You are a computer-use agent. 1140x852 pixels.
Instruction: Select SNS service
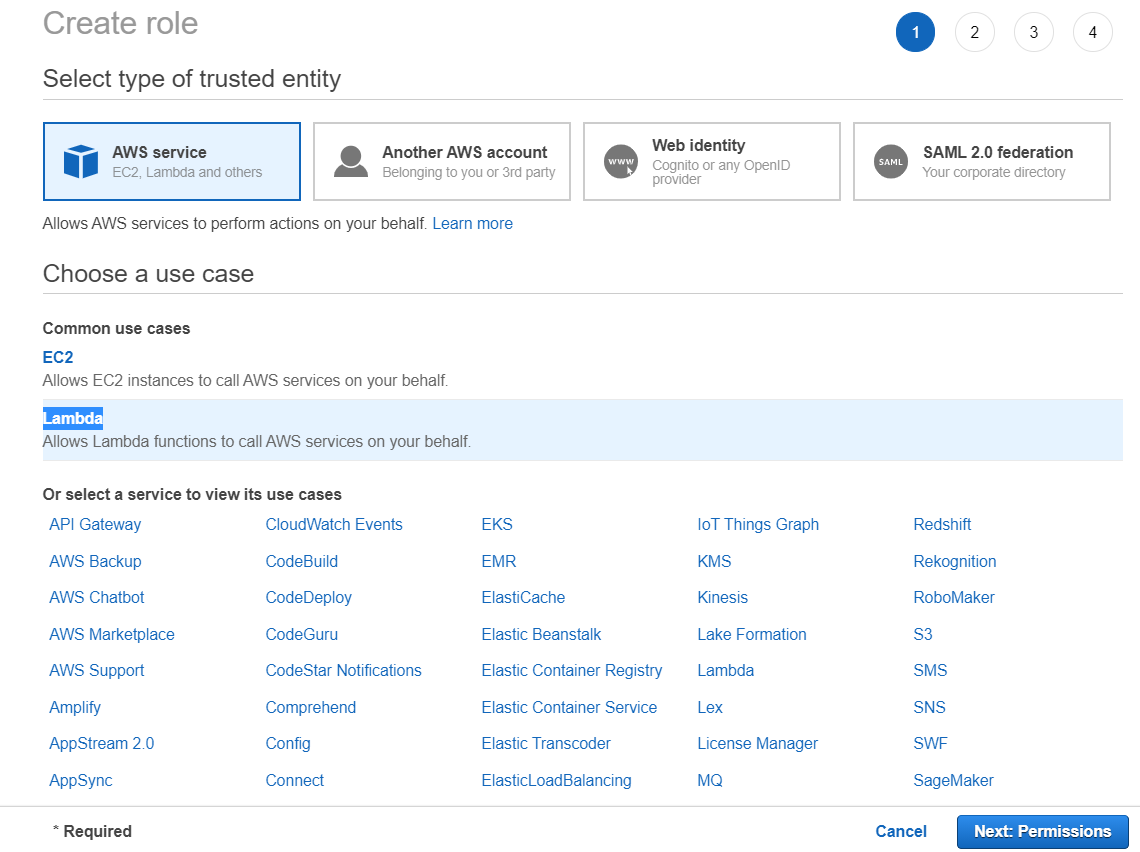[x=930, y=708]
